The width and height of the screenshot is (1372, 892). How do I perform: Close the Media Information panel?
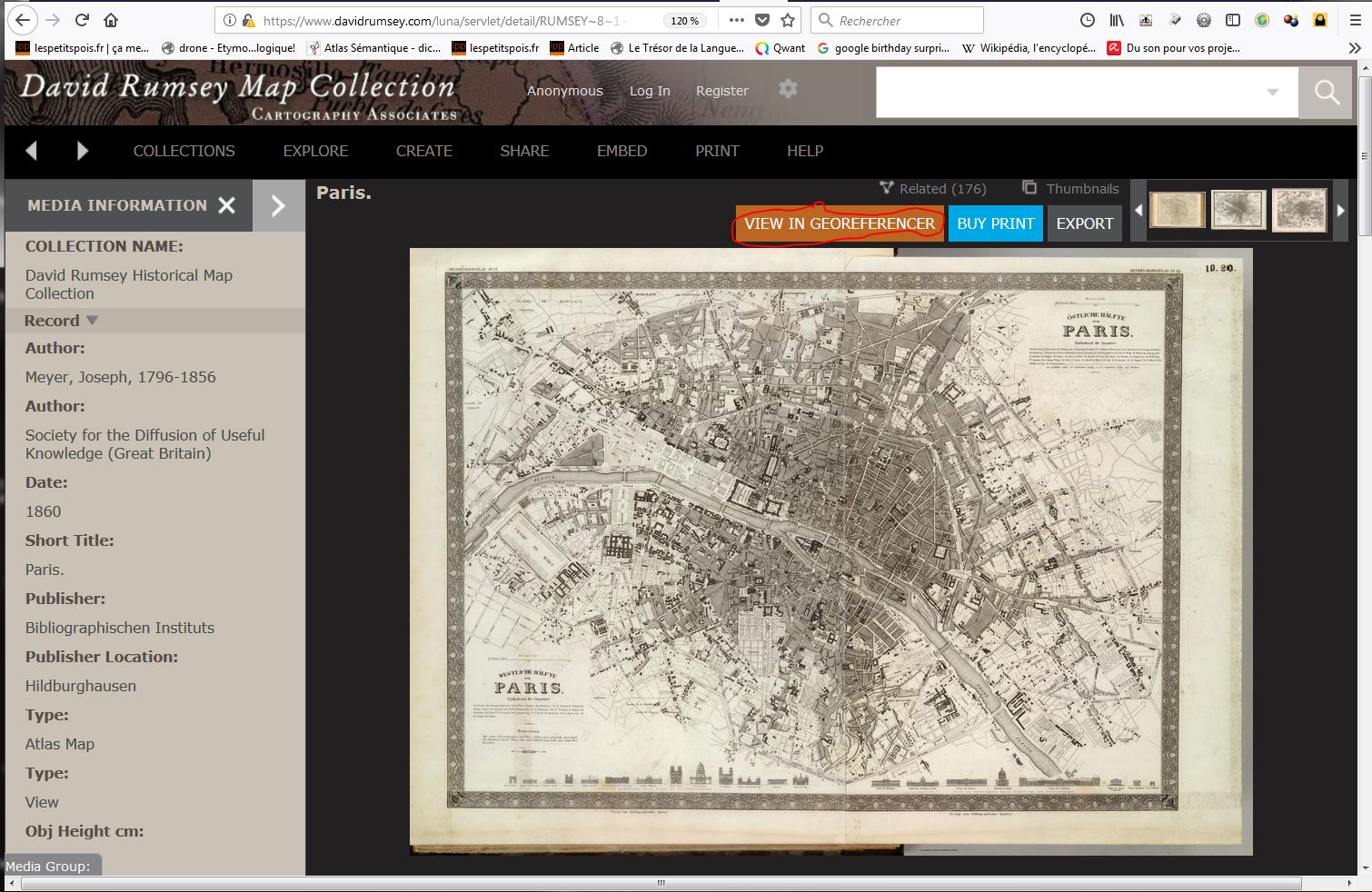[227, 205]
